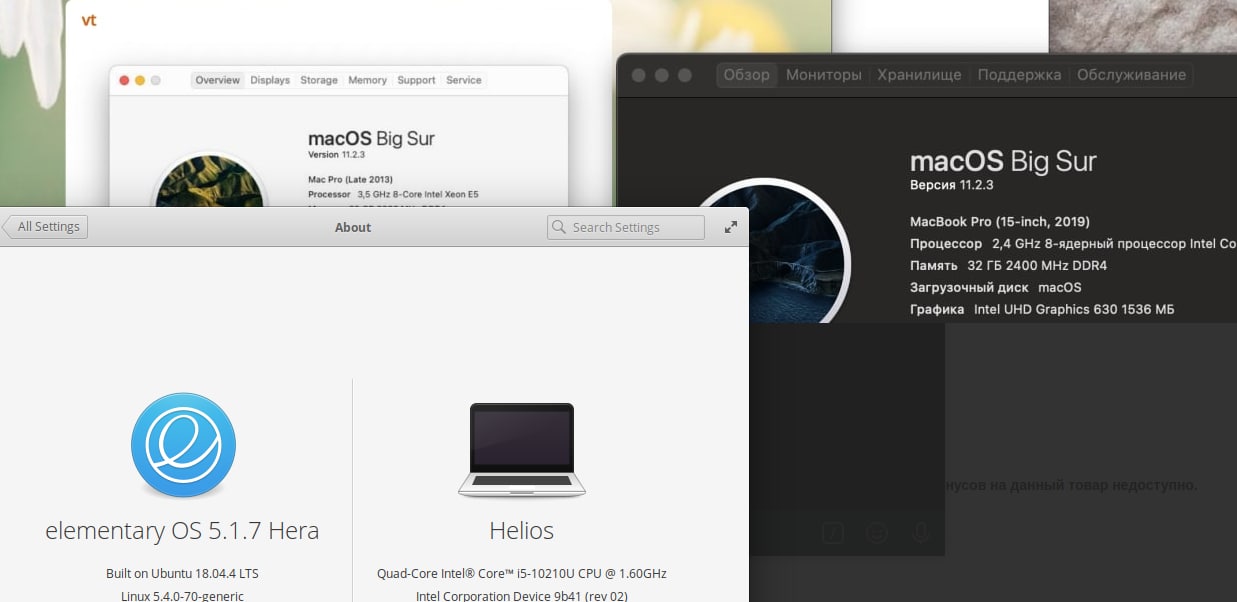Screen dimensions: 1237x602
Task: Click the "vt" orange label
Action: pyautogui.click(x=89, y=20)
